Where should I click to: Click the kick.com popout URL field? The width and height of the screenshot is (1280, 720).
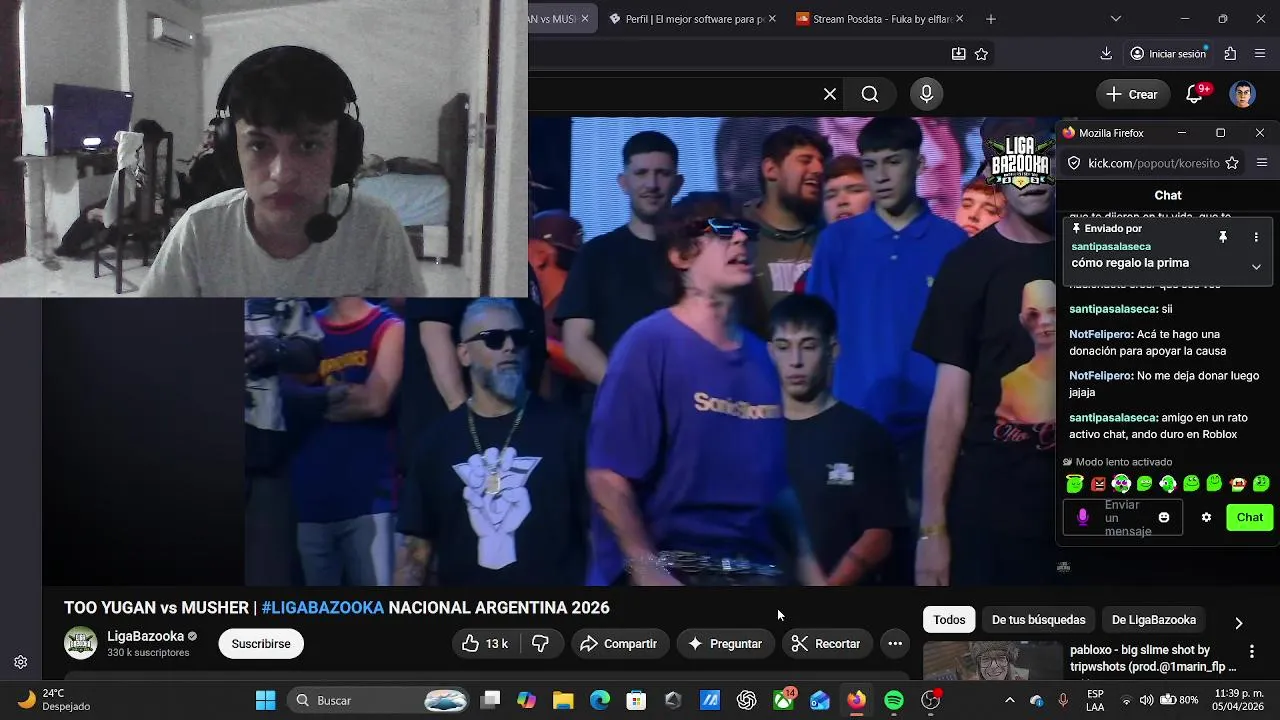coord(1153,163)
